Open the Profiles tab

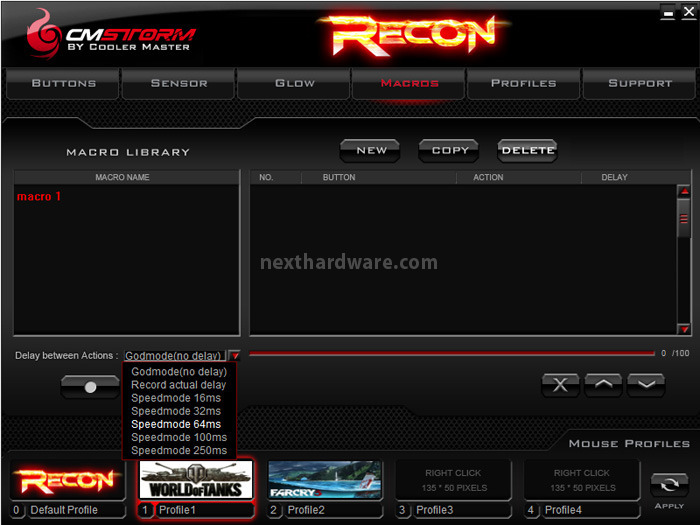pyautogui.click(x=524, y=83)
